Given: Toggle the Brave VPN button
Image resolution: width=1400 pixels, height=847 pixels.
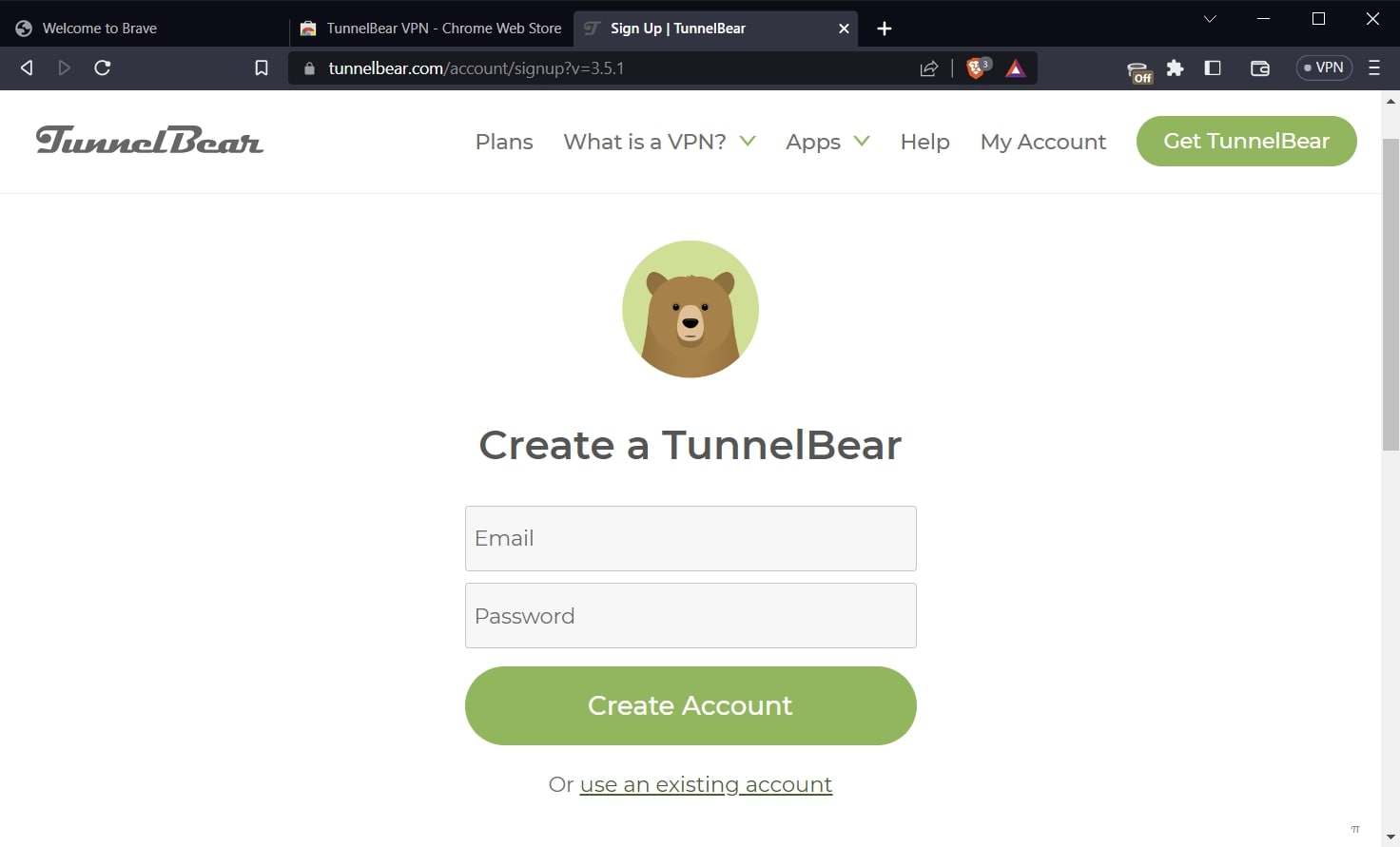Looking at the screenshot, I should (1324, 67).
